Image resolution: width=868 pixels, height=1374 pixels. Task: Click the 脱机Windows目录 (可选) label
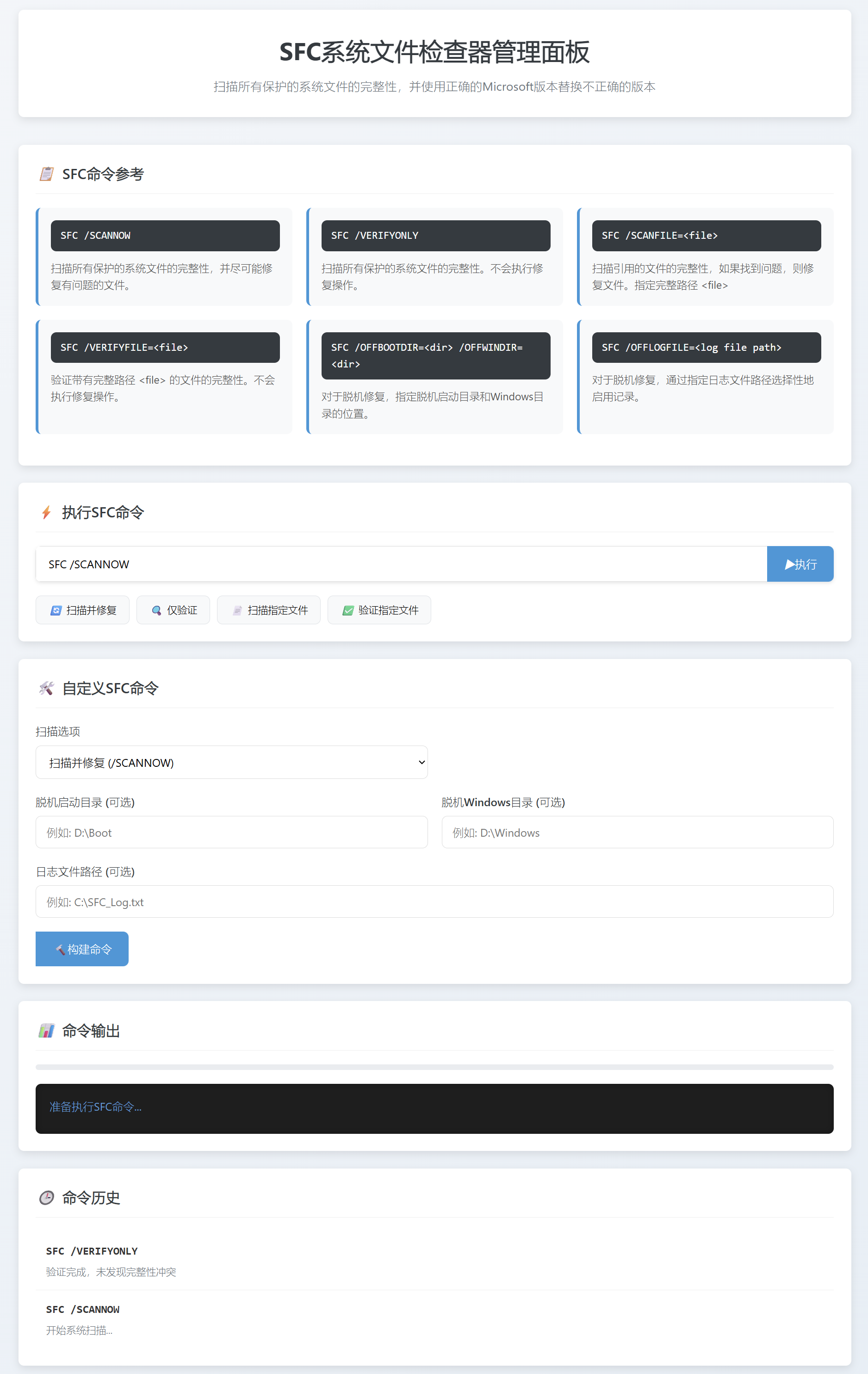(x=503, y=802)
